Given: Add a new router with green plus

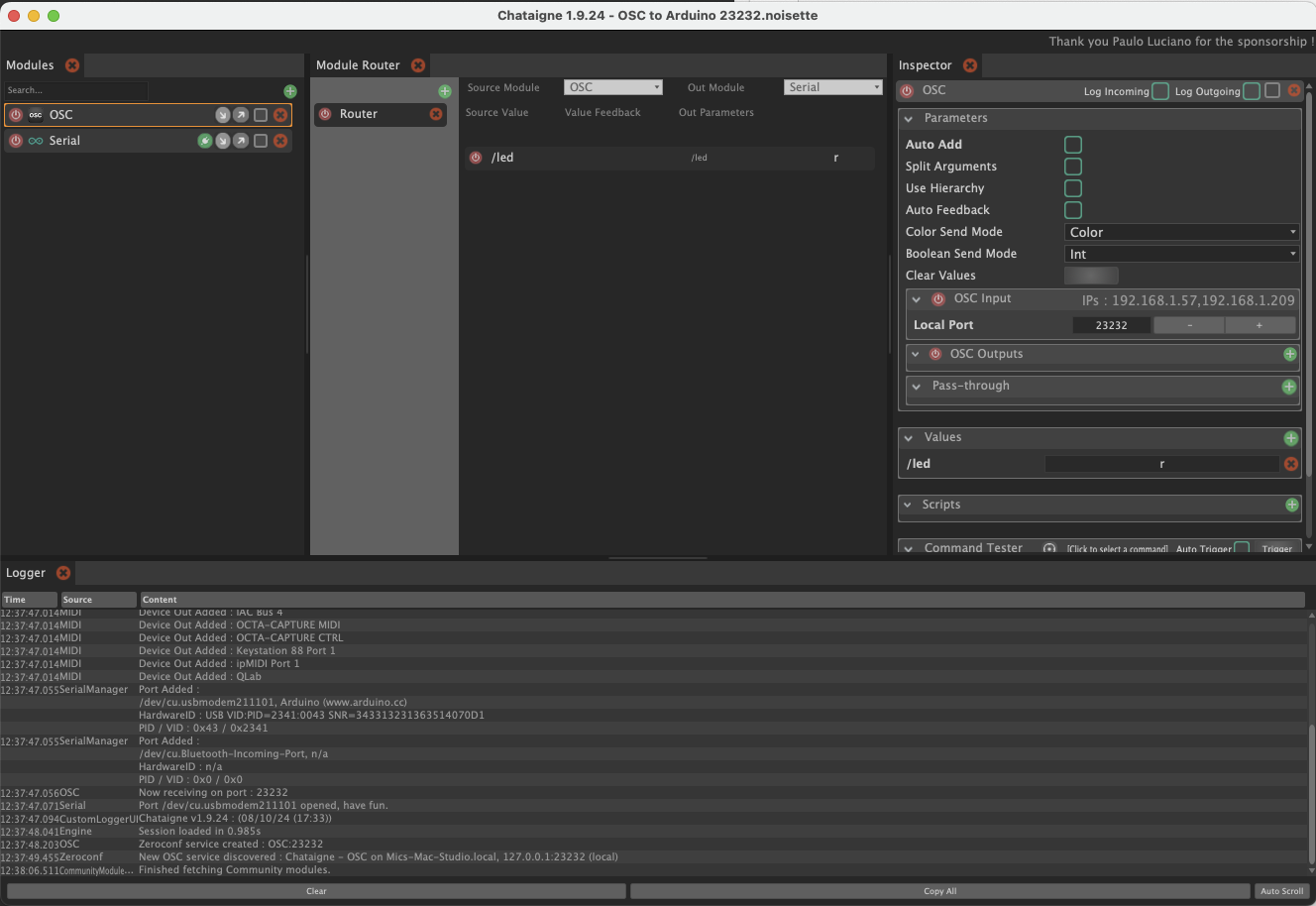Looking at the screenshot, I should pyautogui.click(x=445, y=91).
